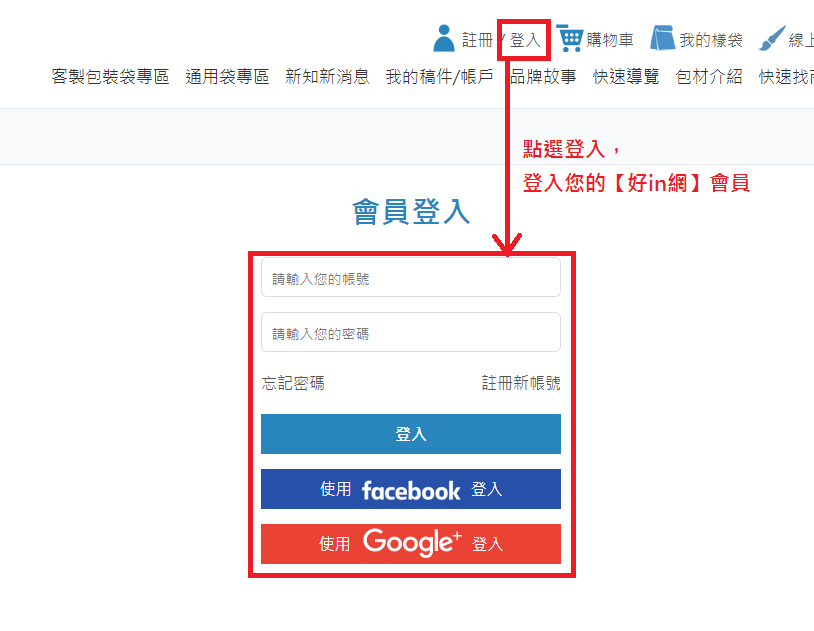Image resolution: width=814 pixels, height=631 pixels.
Task: Go to the 品牌故事 page
Action: click(x=543, y=76)
